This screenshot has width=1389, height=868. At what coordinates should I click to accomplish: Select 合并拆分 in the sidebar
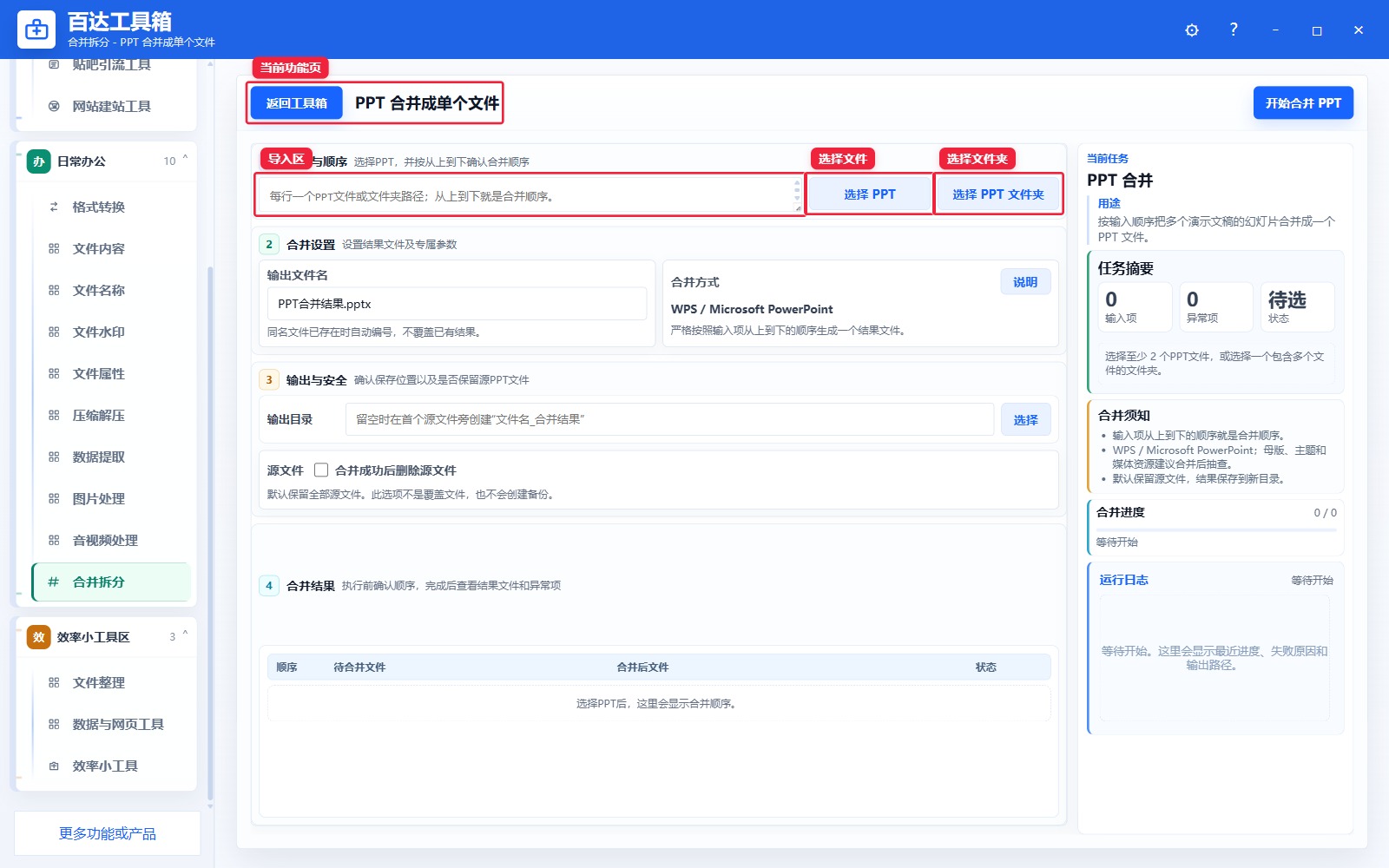pyautogui.click(x=111, y=582)
